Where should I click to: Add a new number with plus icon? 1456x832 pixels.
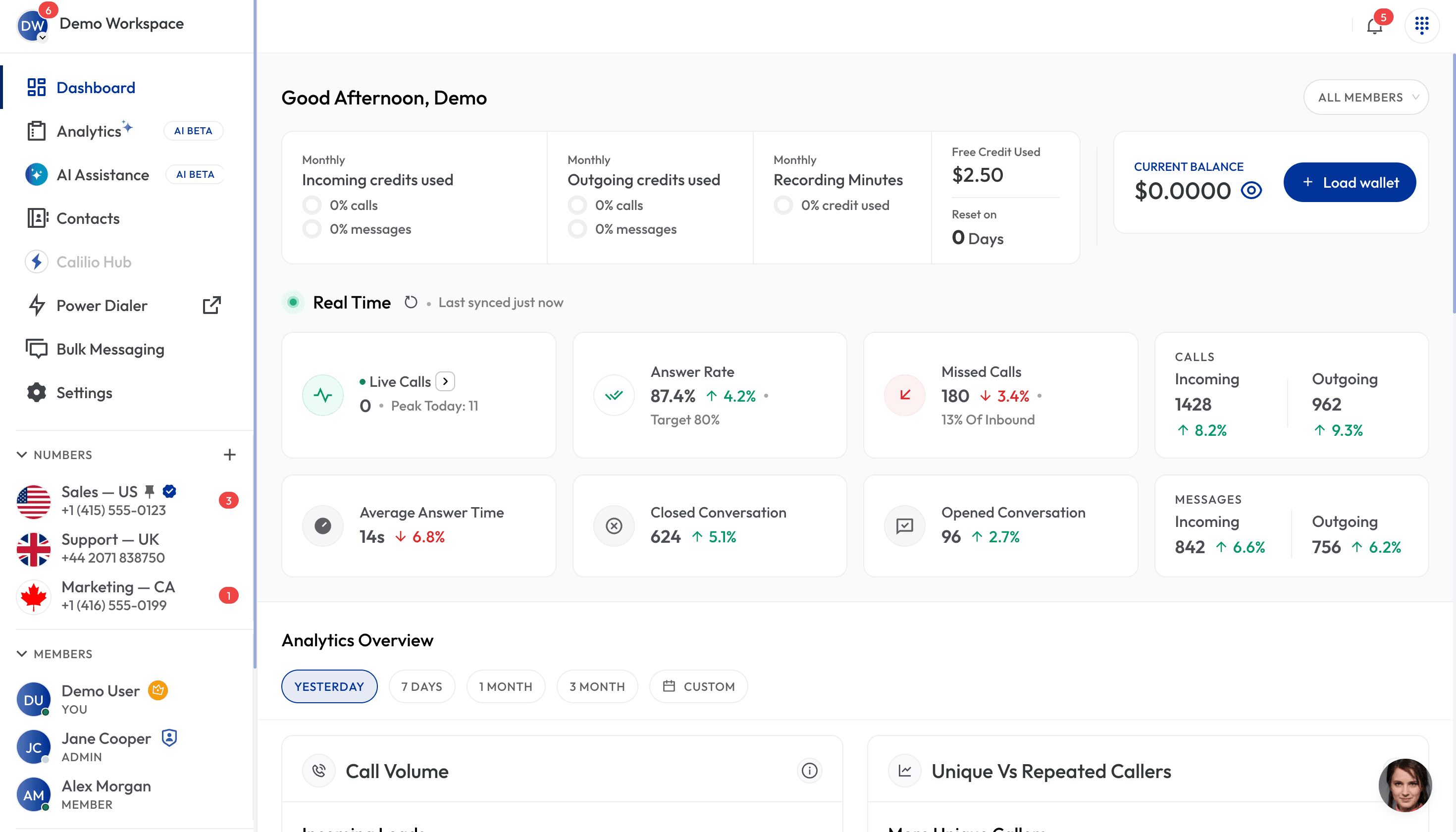click(x=230, y=454)
